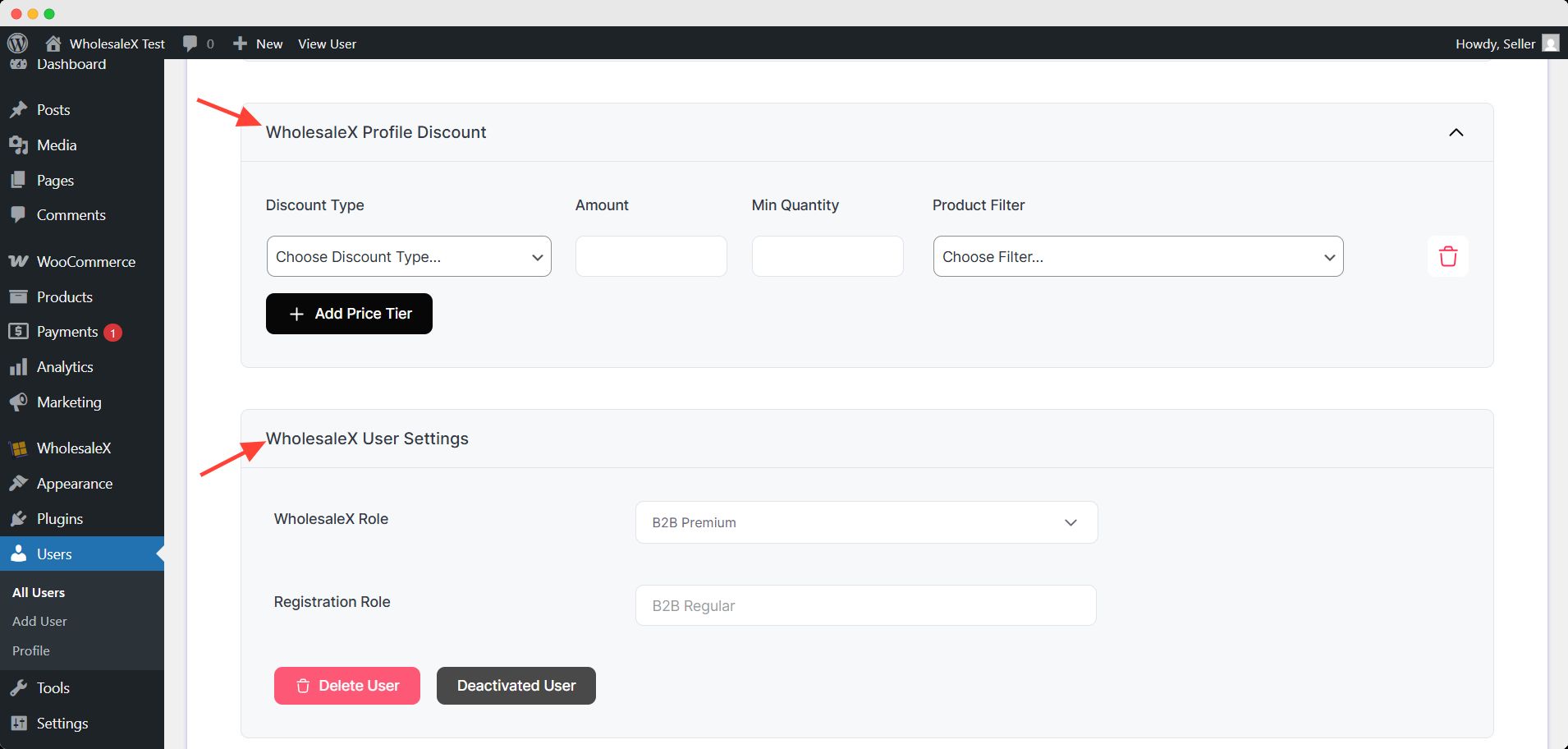Click the Analytics bar chart icon

[18, 366]
